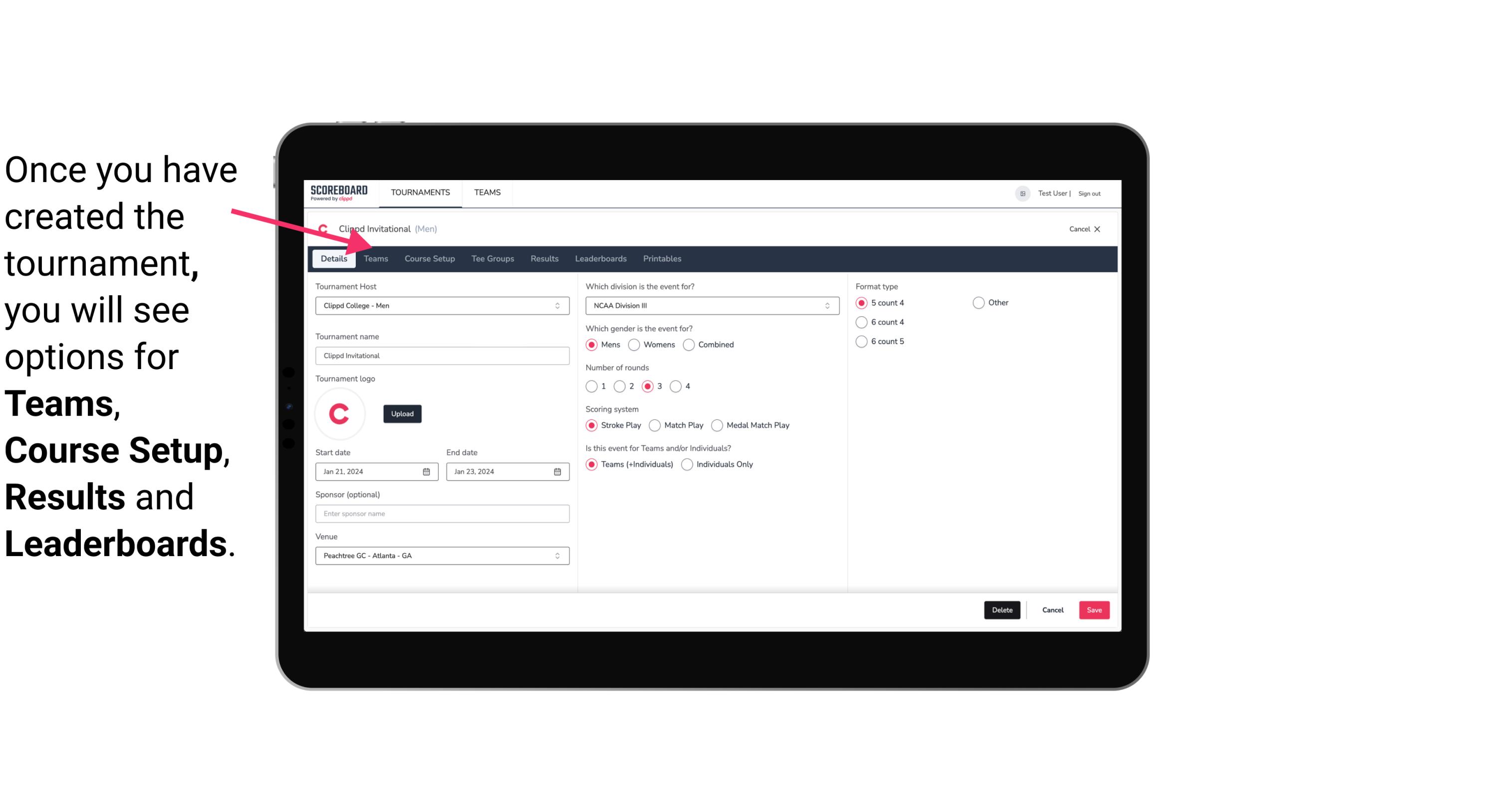Click the Test User account icon
The height and width of the screenshot is (812, 1510).
click(x=1023, y=193)
